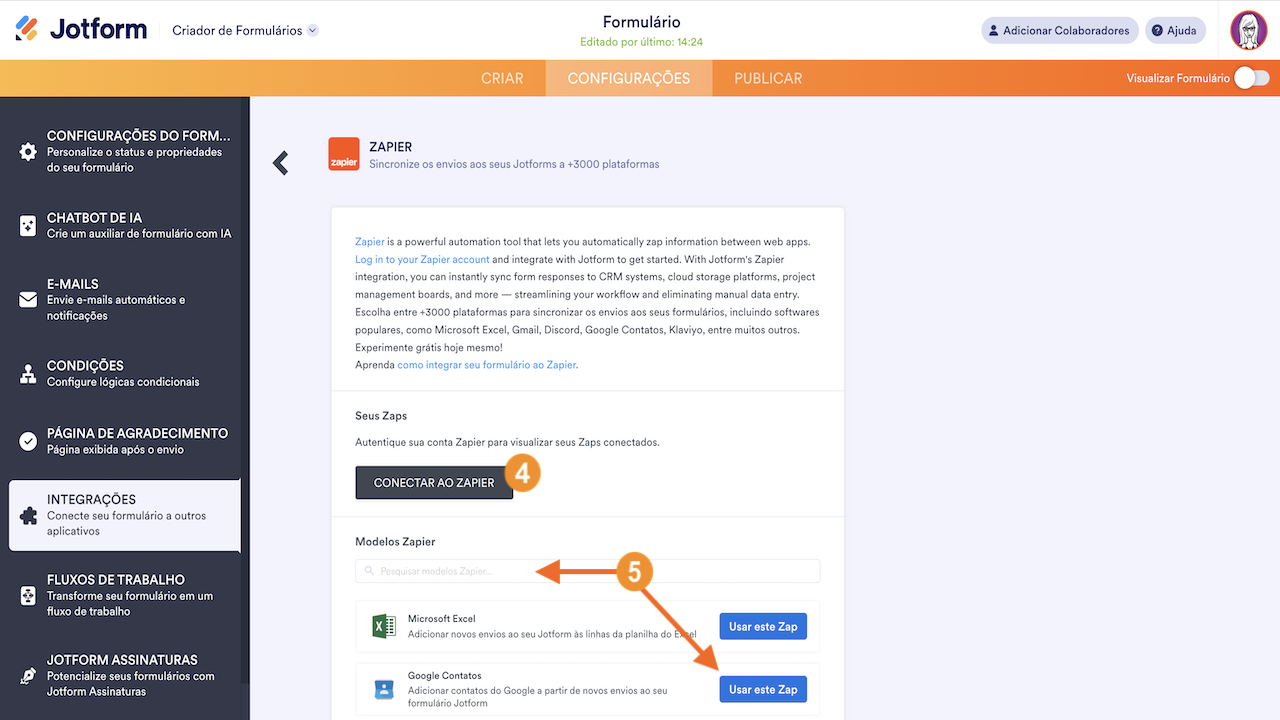Select the Chatbot de IA sidebar icon
Image resolution: width=1280 pixels, height=720 pixels.
pyautogui.click(x=28, y=226)
